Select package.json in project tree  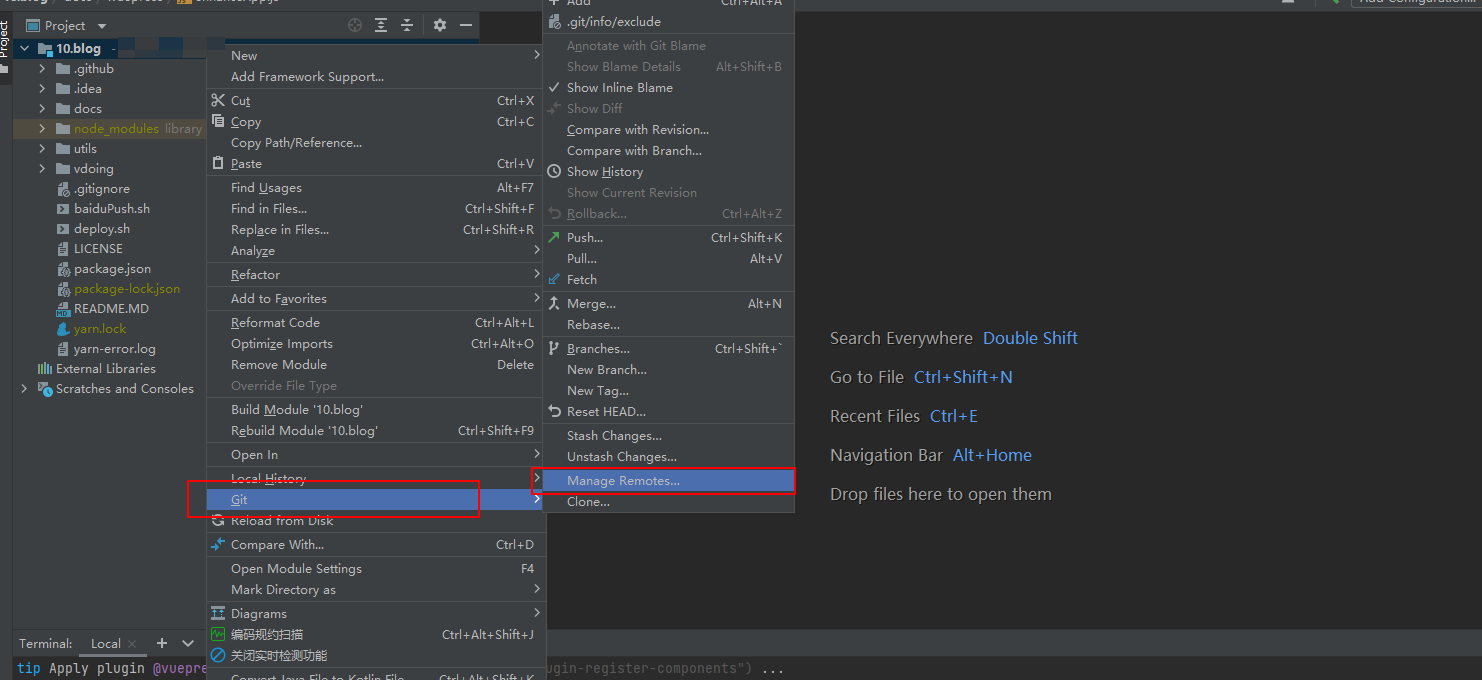pos(112,269)
